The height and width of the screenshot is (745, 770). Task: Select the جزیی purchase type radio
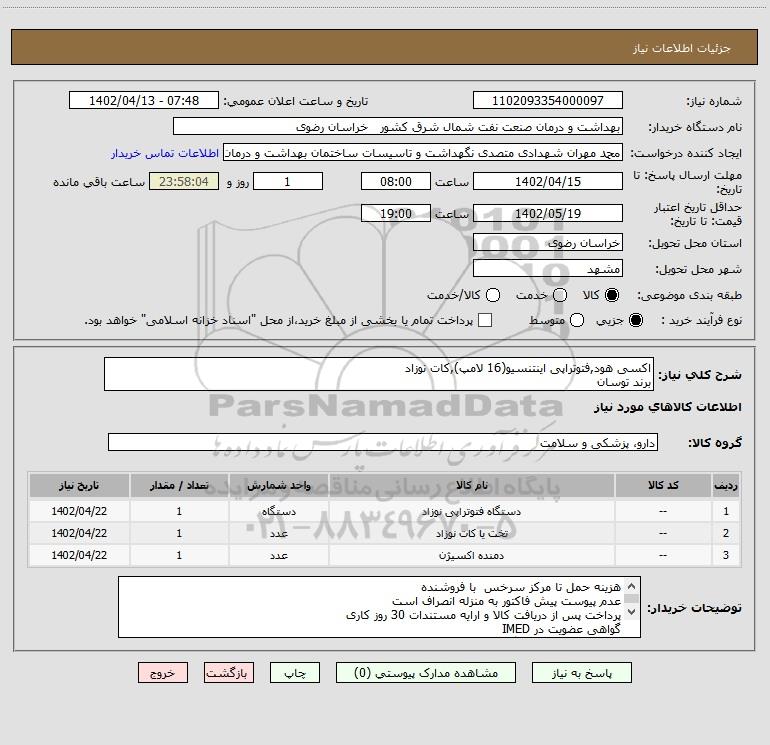pyautogui.click(x=635, y=320)
